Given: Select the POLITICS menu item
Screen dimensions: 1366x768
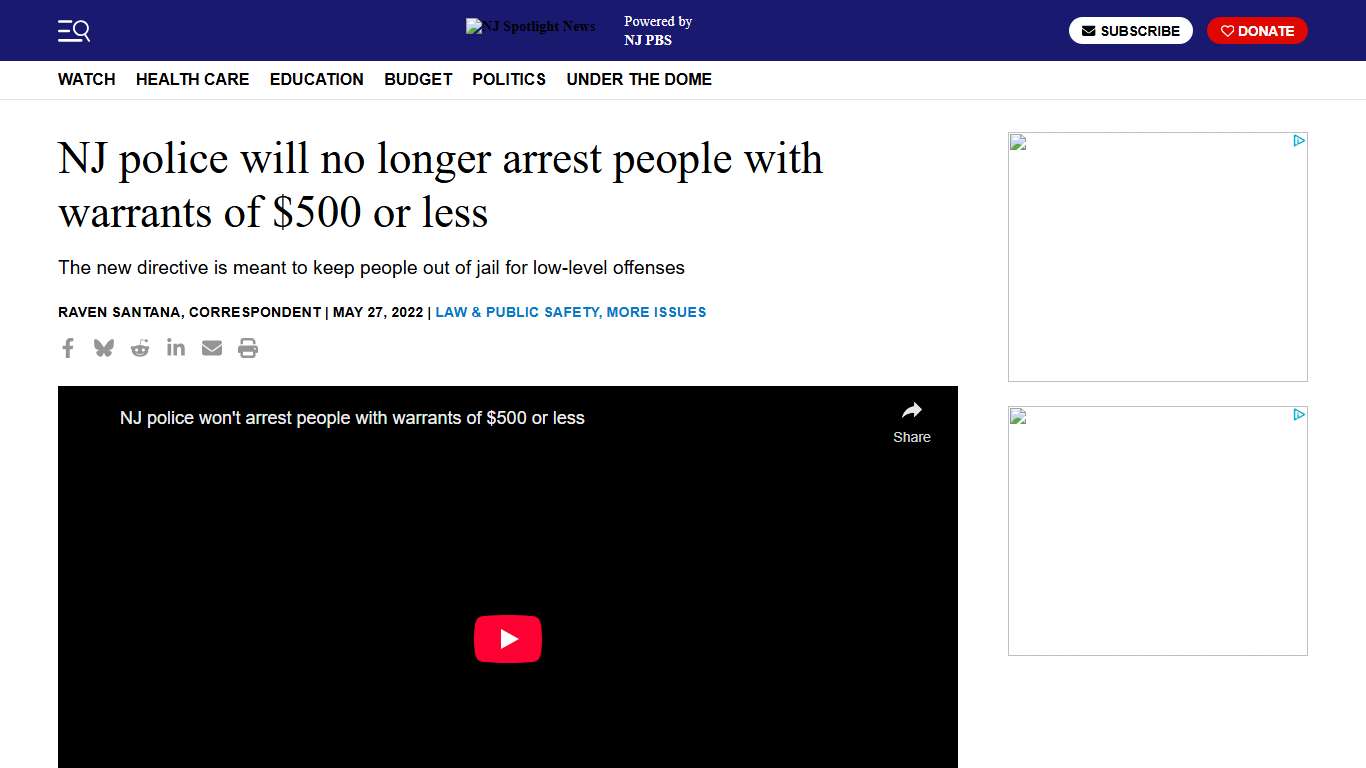Looking at the screenshot, I should pos(508,79).
